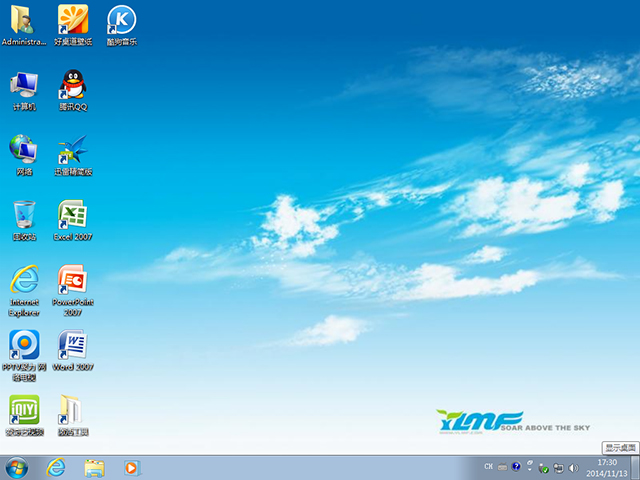Launch media player pinned on taskbar
The image size is (640, 480).
click(x=131, y=467)
